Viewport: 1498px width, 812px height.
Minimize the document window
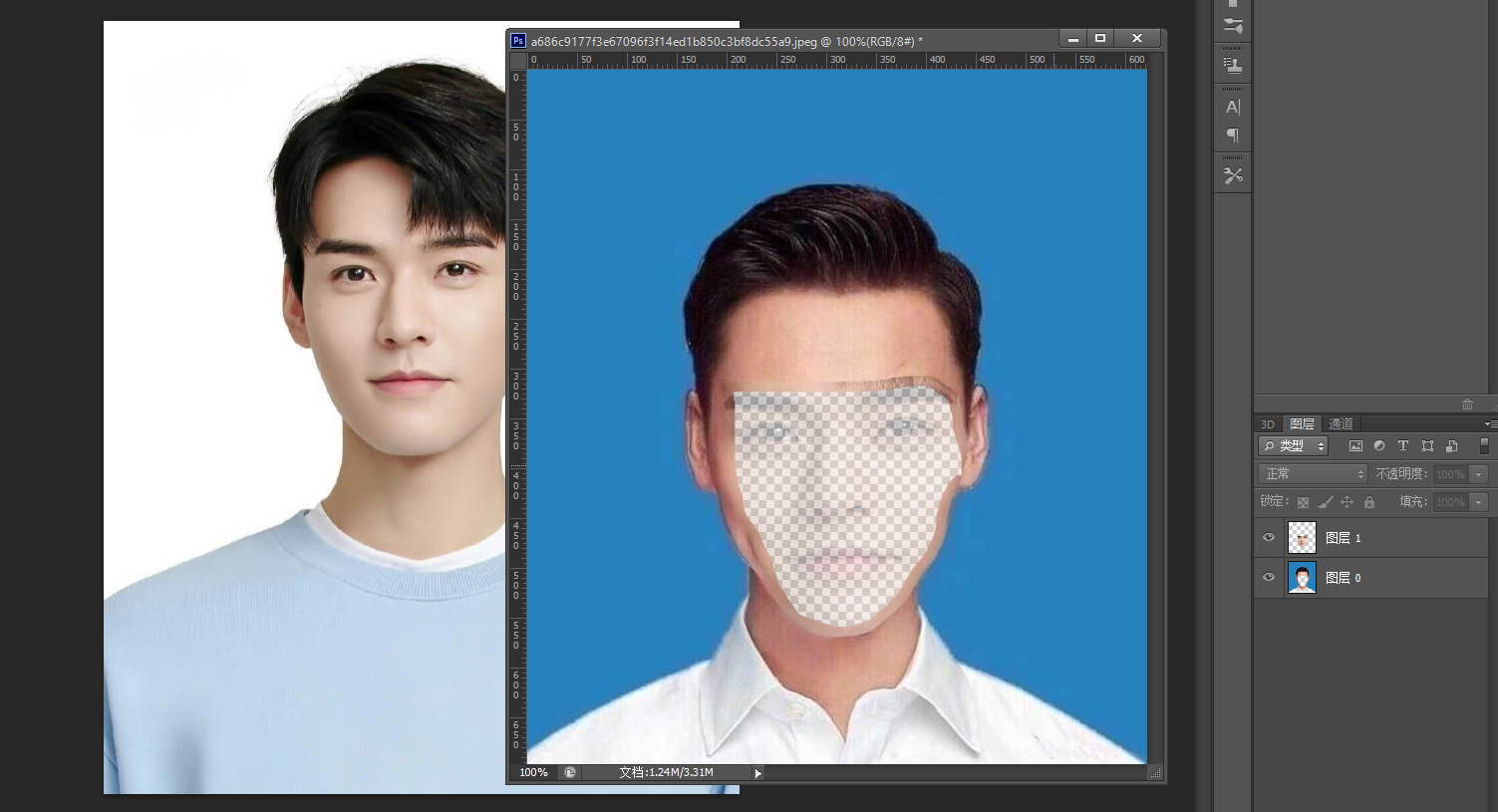pos(1073,39)
